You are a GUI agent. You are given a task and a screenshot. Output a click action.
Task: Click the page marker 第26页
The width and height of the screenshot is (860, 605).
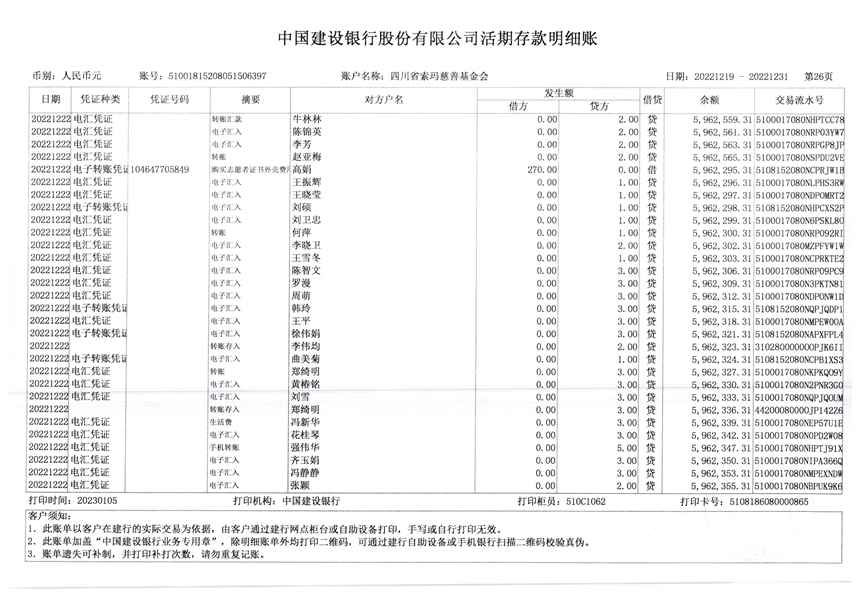818,77
